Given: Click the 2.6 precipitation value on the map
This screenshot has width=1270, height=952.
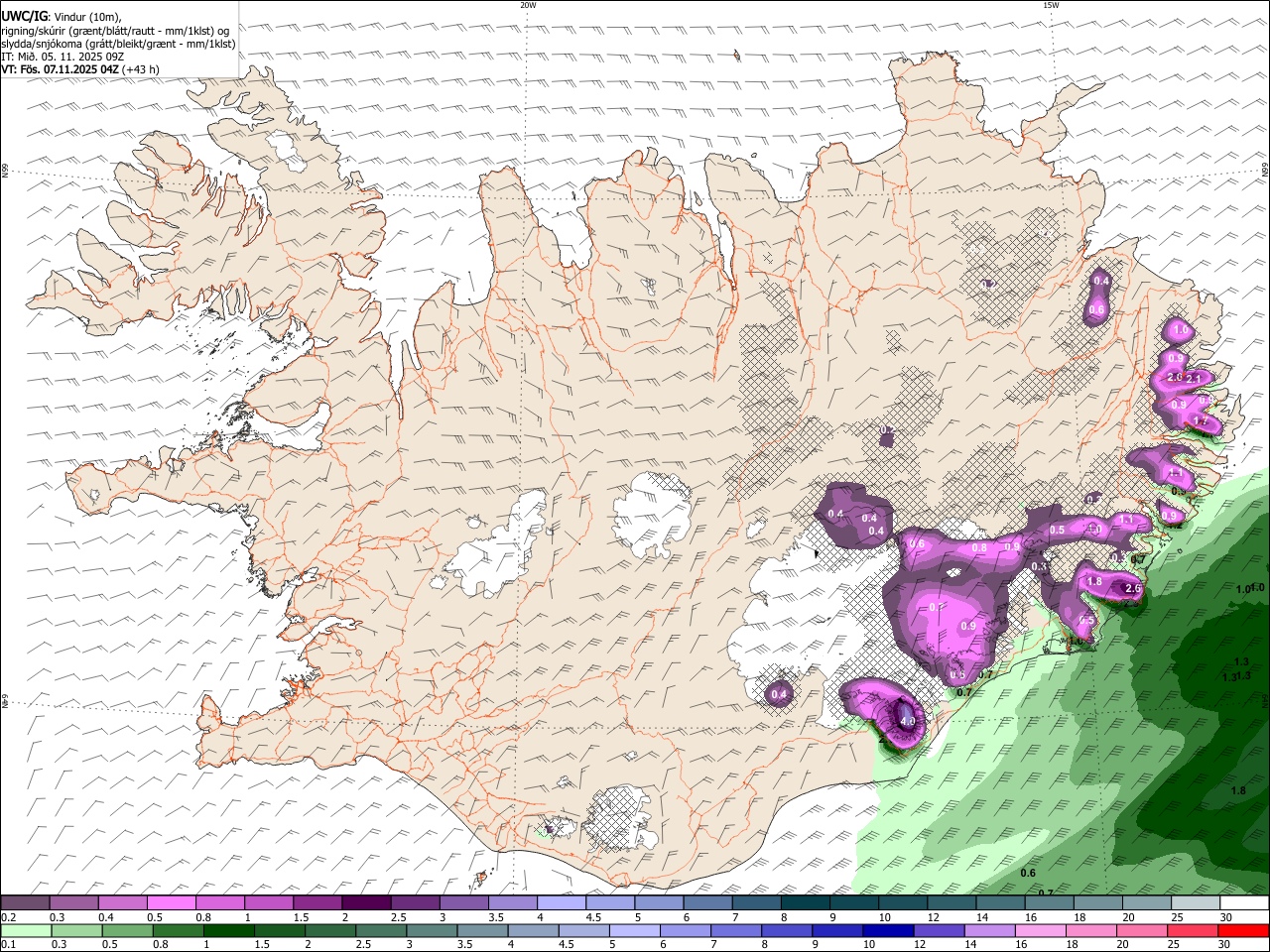Looking at the screenshot, I should point(1134,589).
